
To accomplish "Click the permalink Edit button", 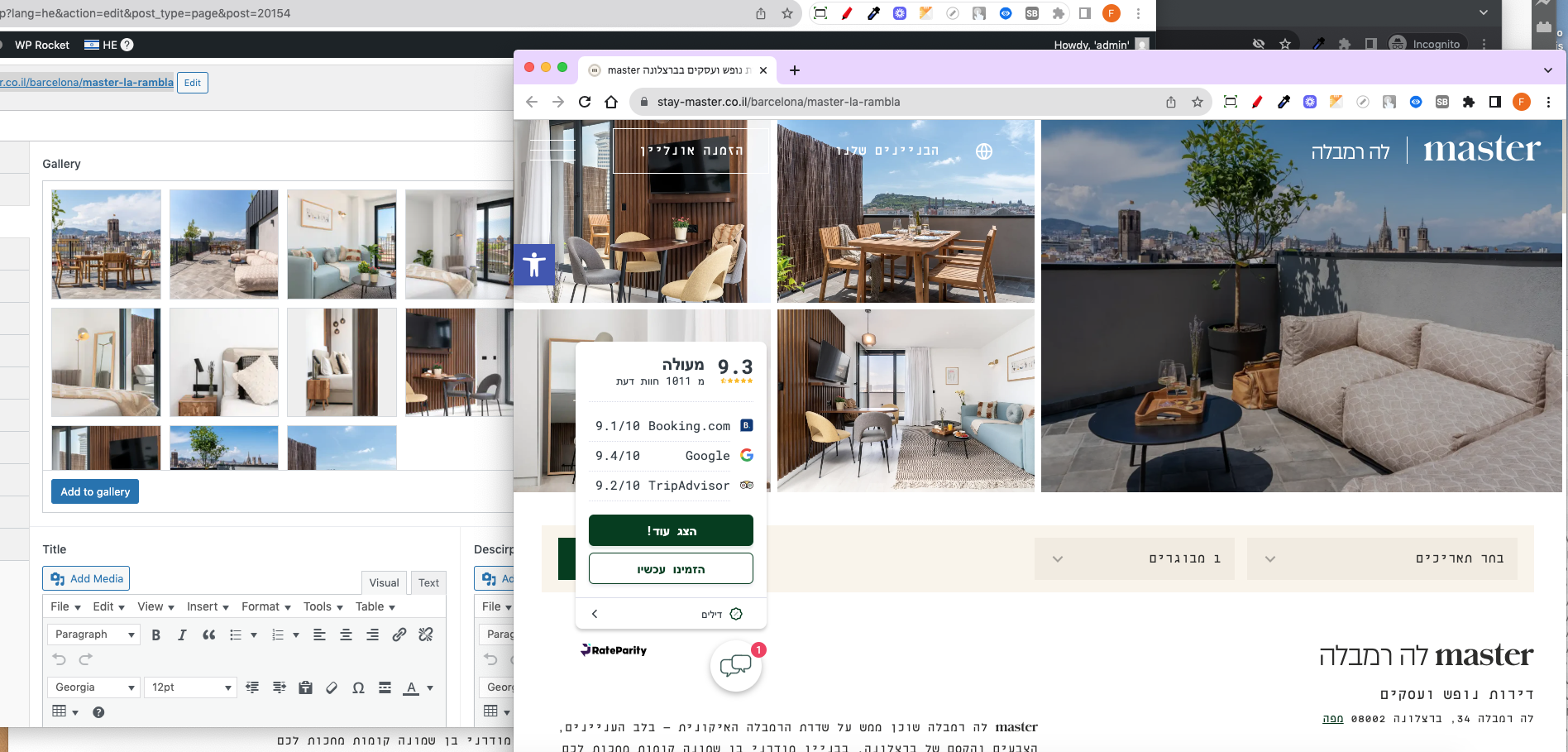I will coord(193,83).
